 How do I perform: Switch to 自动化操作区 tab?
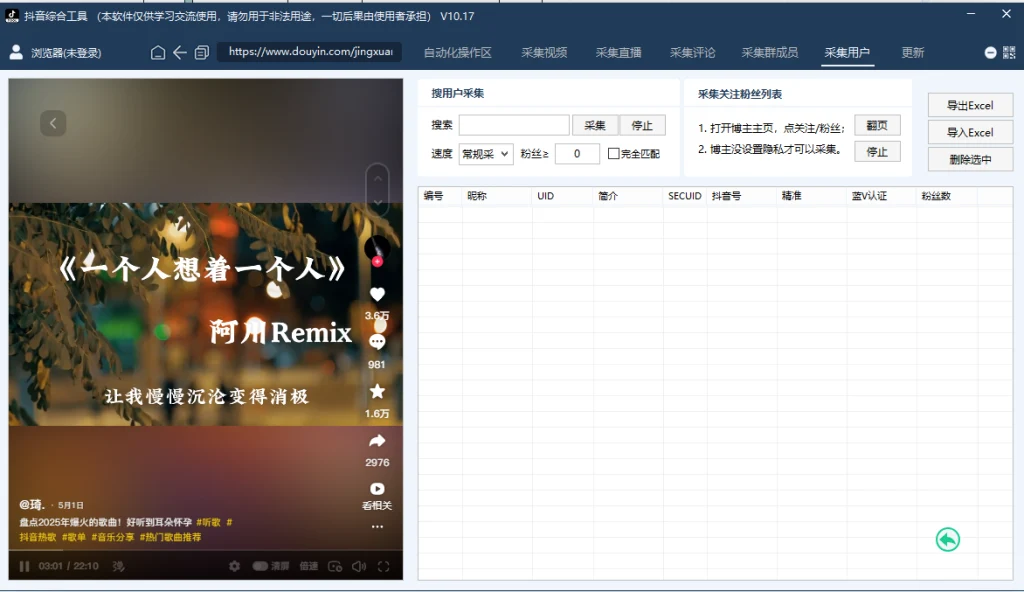457,53
